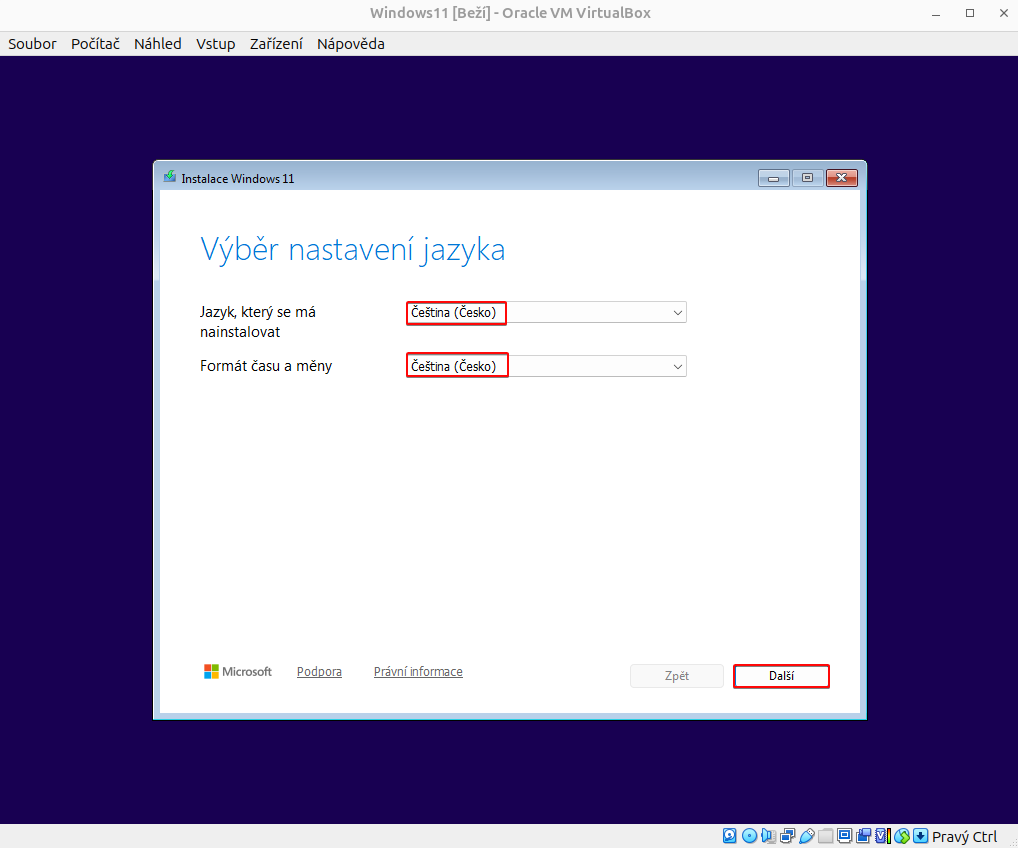1018x848 pixels.
Task: Click the network adapters status icon
Action: [x=786, y=836]
